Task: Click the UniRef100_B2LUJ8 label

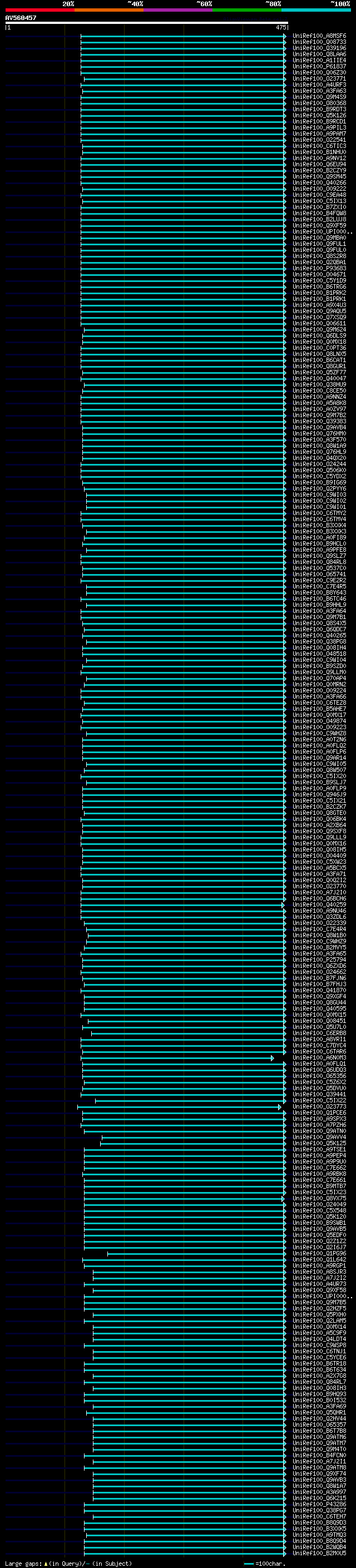Action: 319,219
